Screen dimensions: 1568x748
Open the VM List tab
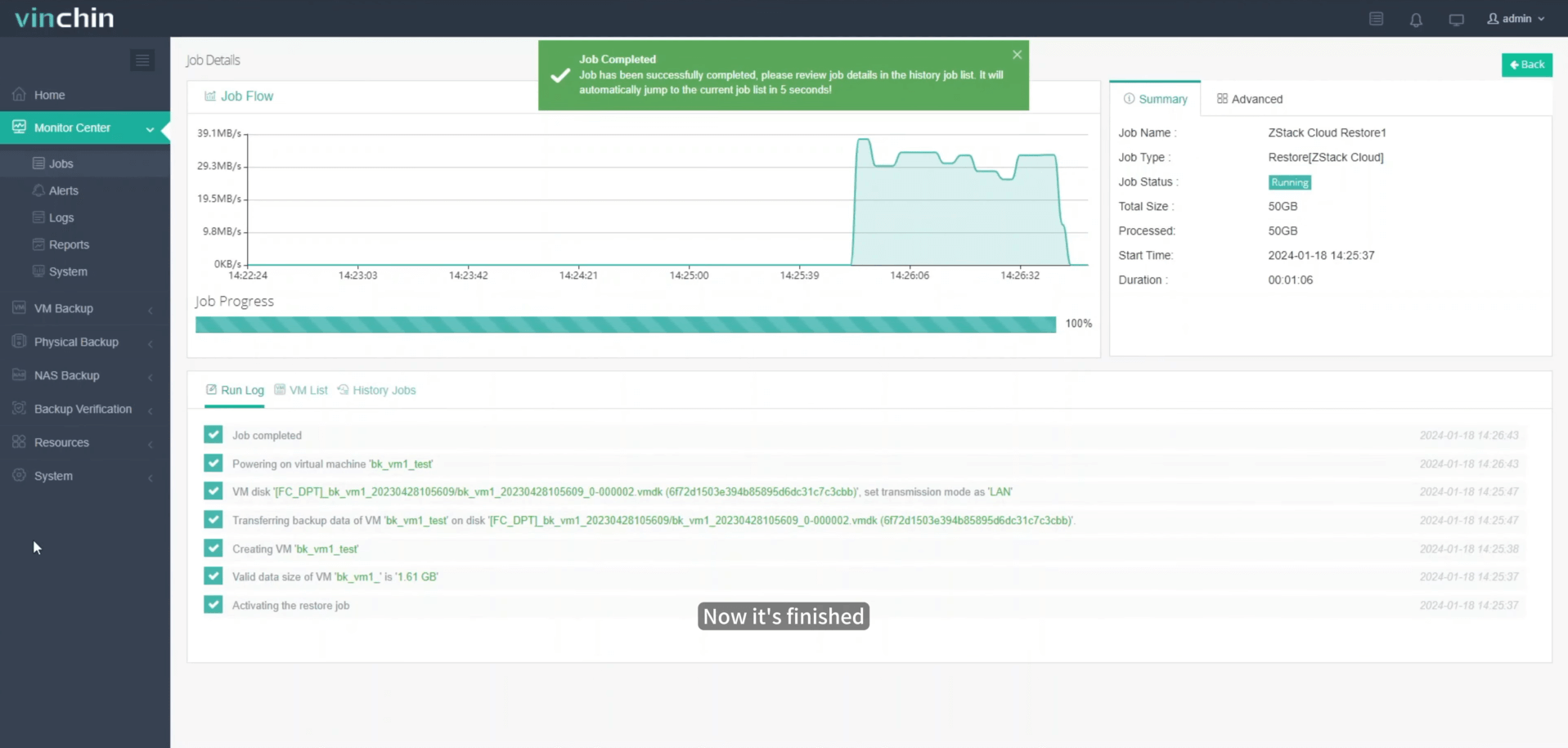[301, 390]
